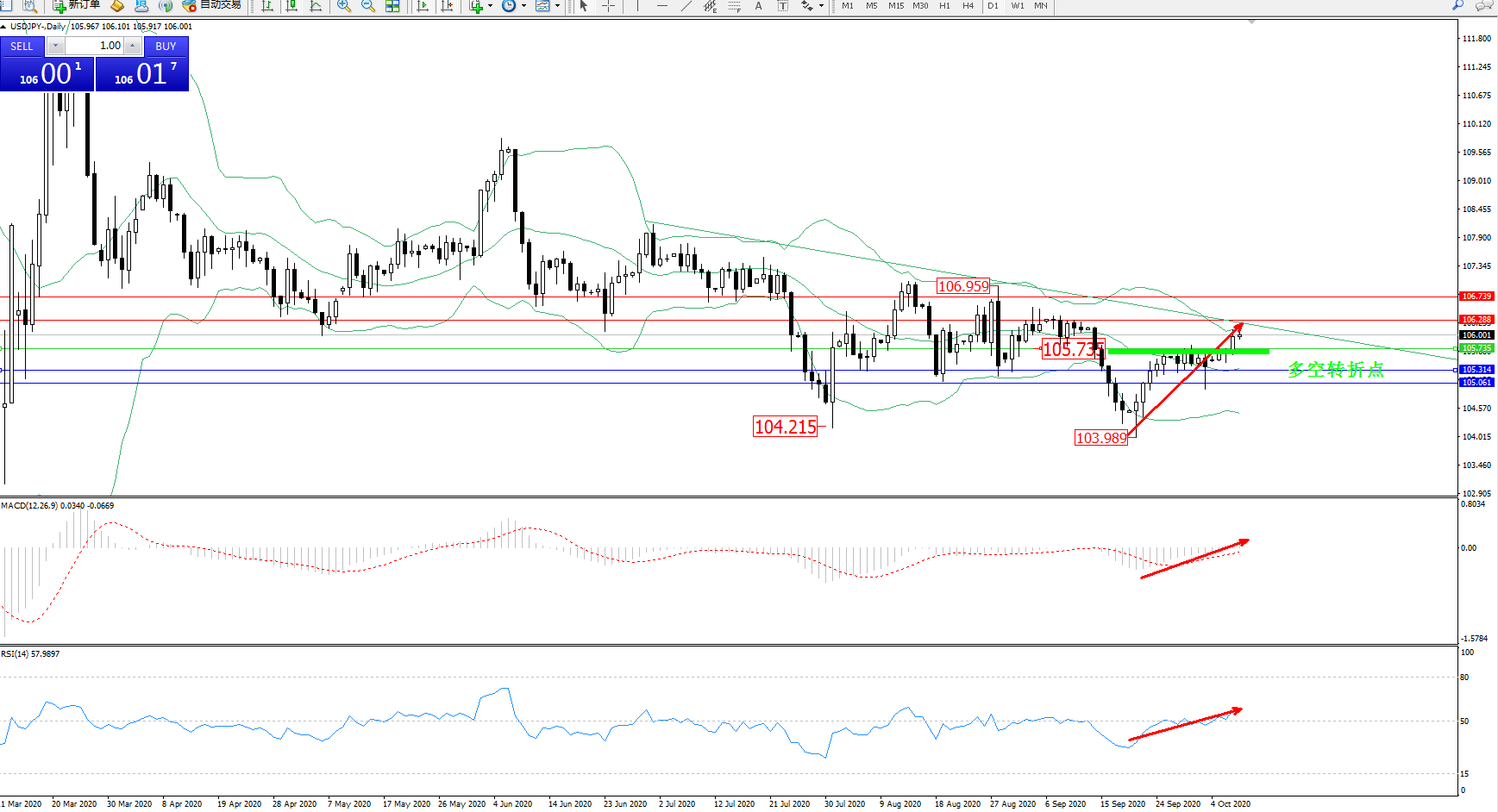Select the horizontal line drawing tool
Image resolution: width=1498 pixels, height=812 pixels.
662,6
